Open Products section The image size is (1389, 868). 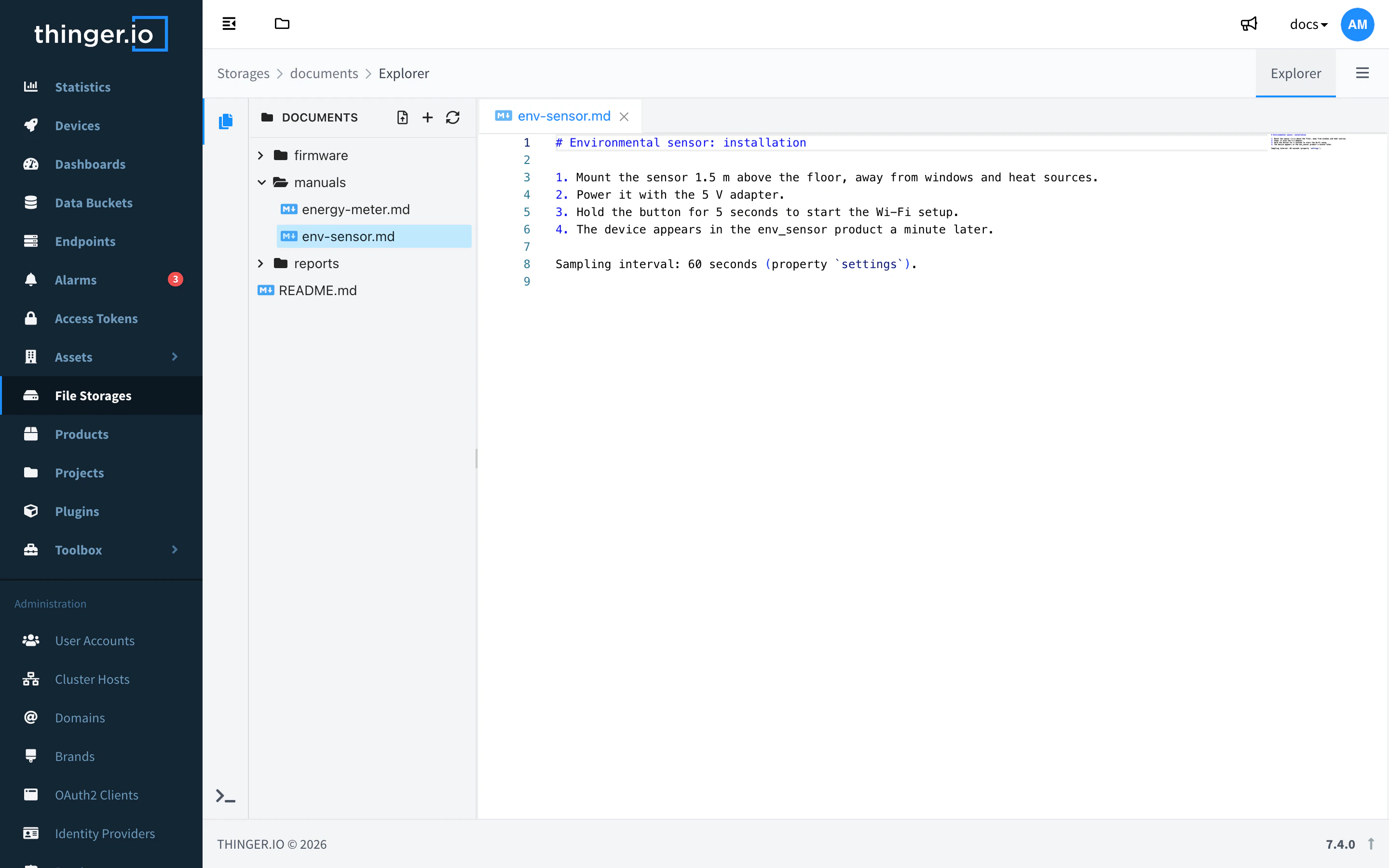(x=101, y=434)
